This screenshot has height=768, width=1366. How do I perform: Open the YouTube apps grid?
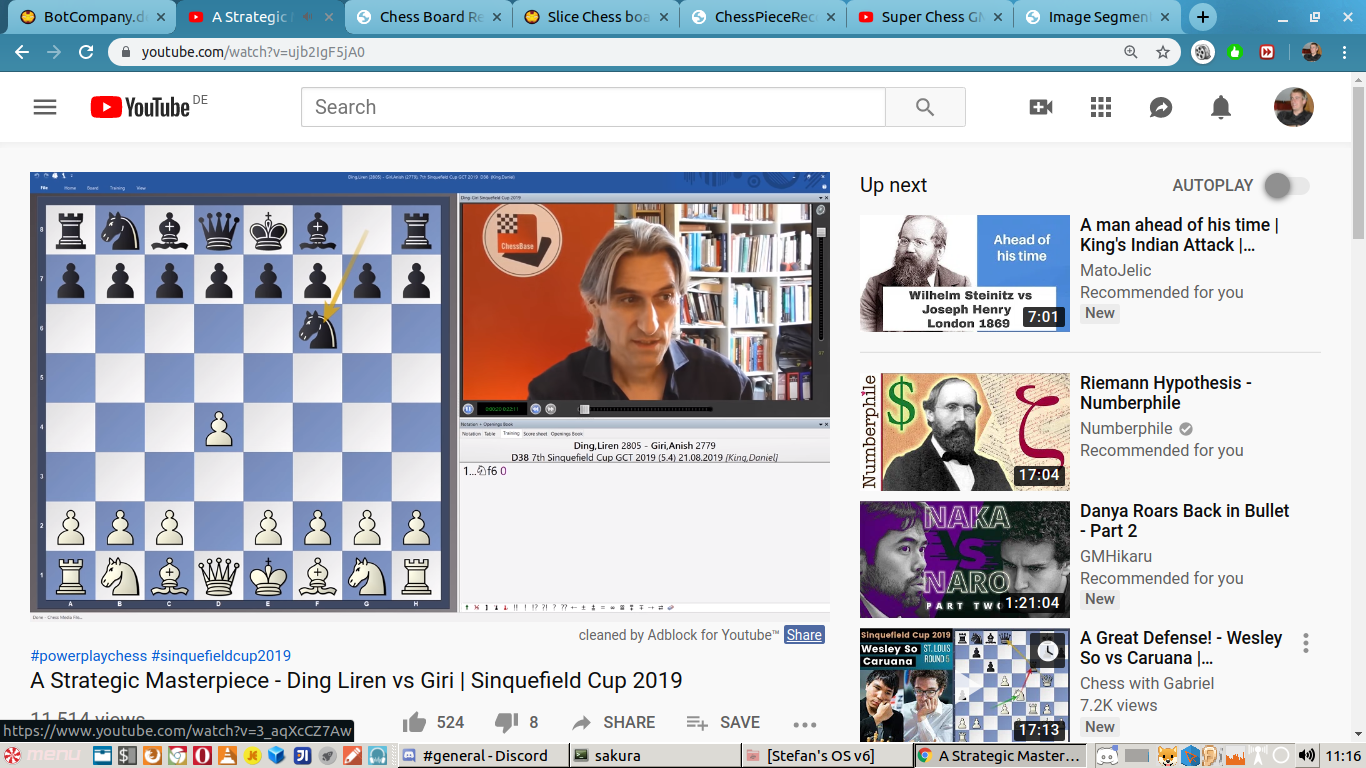pyautogui.click(x=1101, y=107)
